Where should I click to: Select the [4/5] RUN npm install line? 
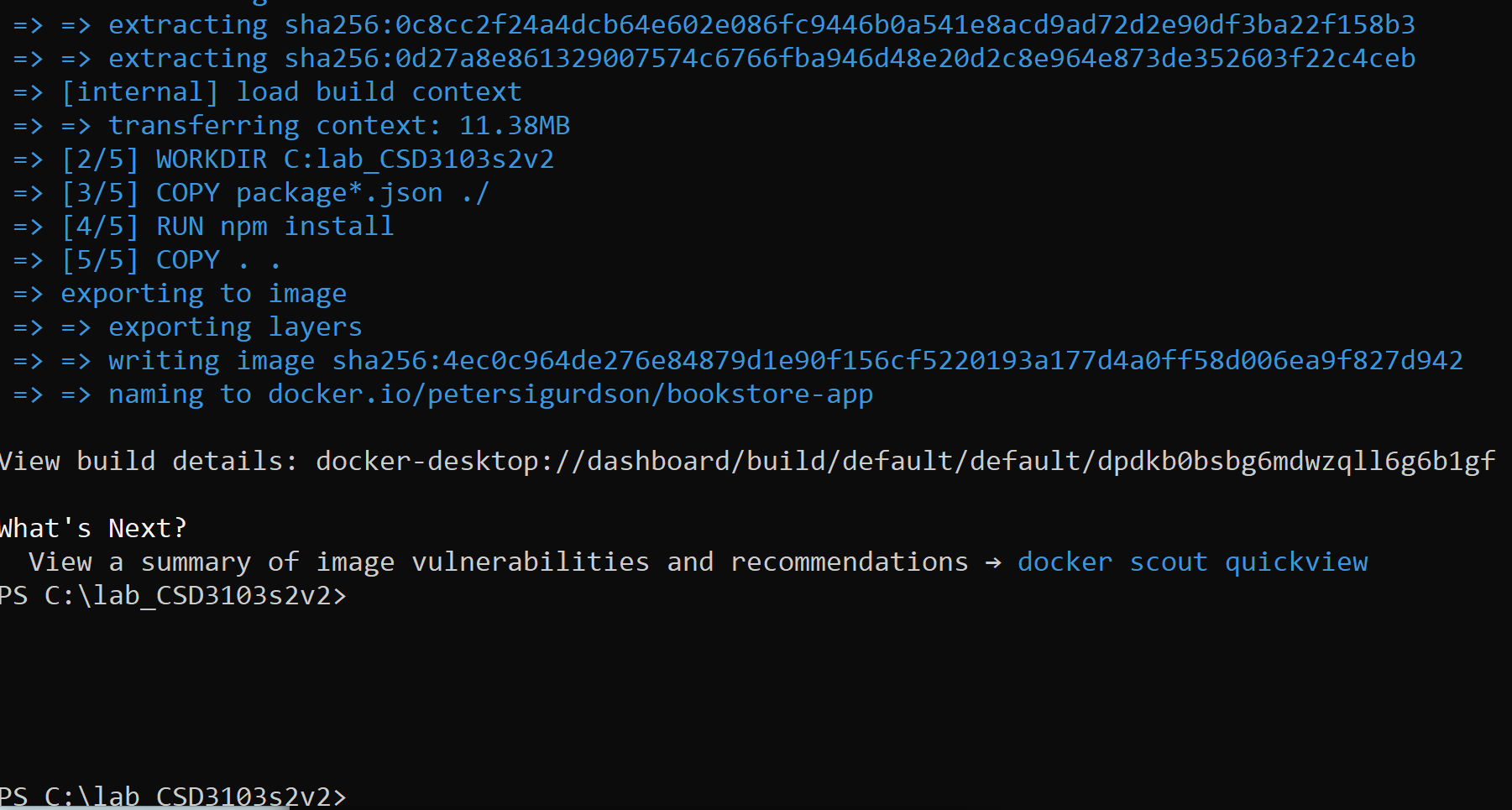coord(203,226)
